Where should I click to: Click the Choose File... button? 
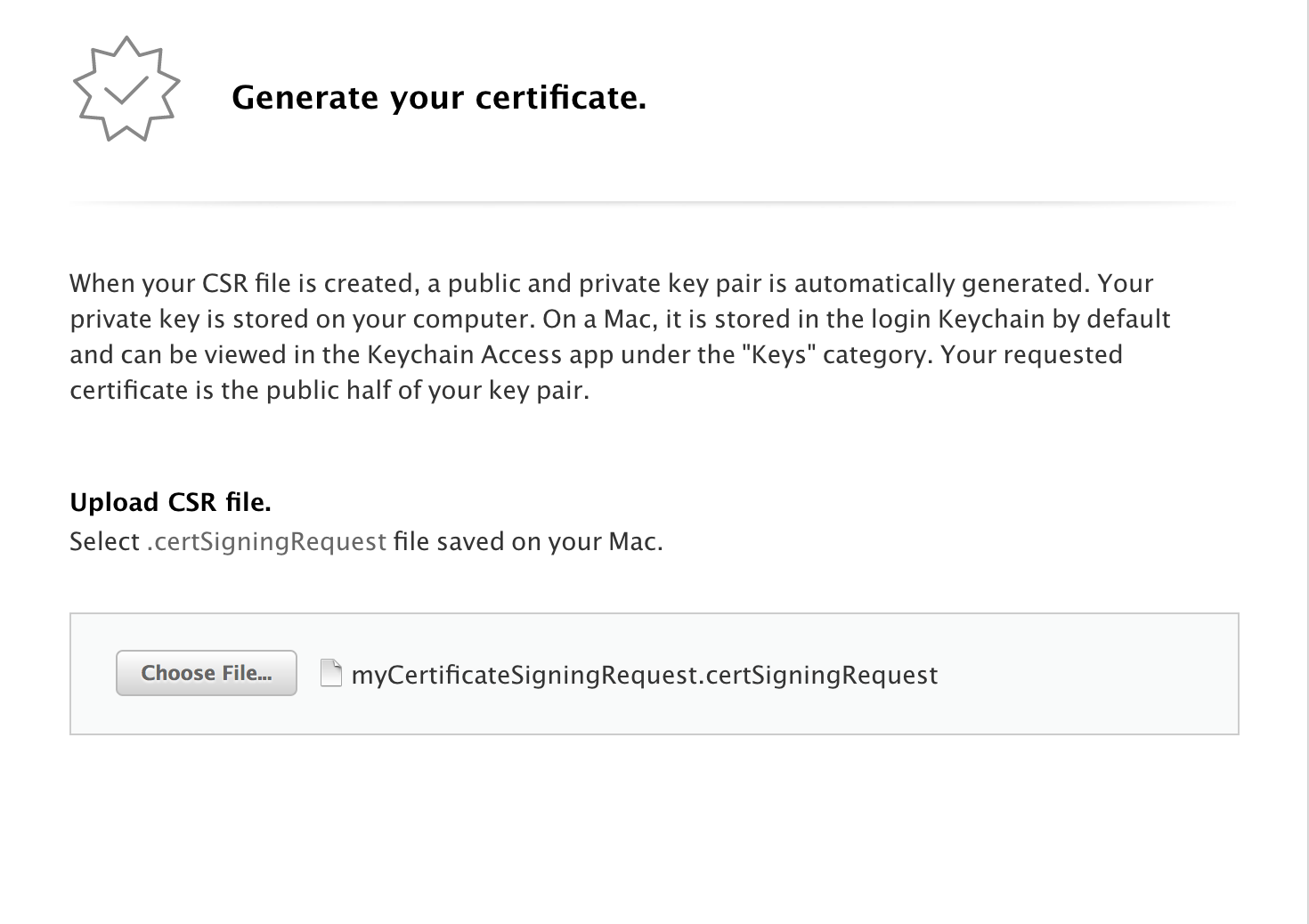206,673
